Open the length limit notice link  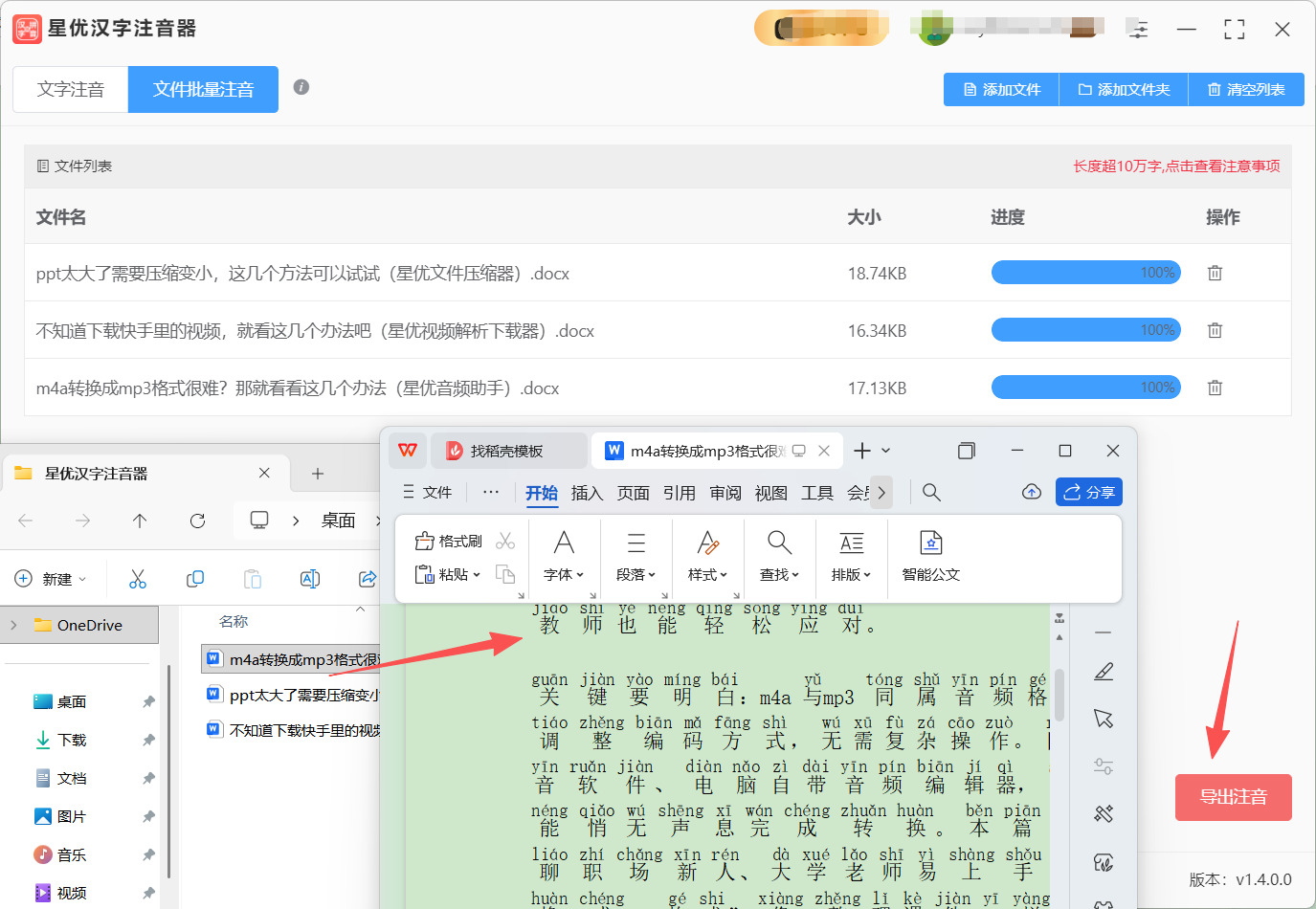pyautogui.click(x=1175, y=166)
